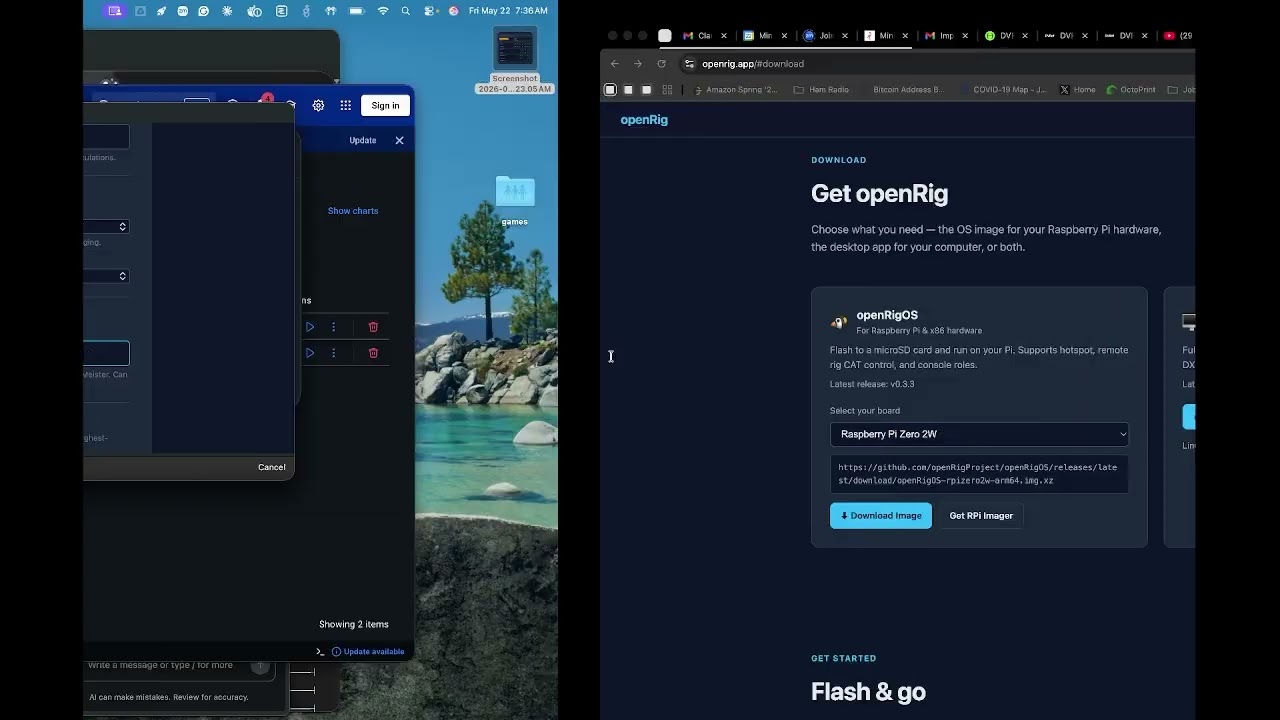This screenshot has height=720, width=1280.
Task: Open more options for the second listed item
Action: (334, 353)
